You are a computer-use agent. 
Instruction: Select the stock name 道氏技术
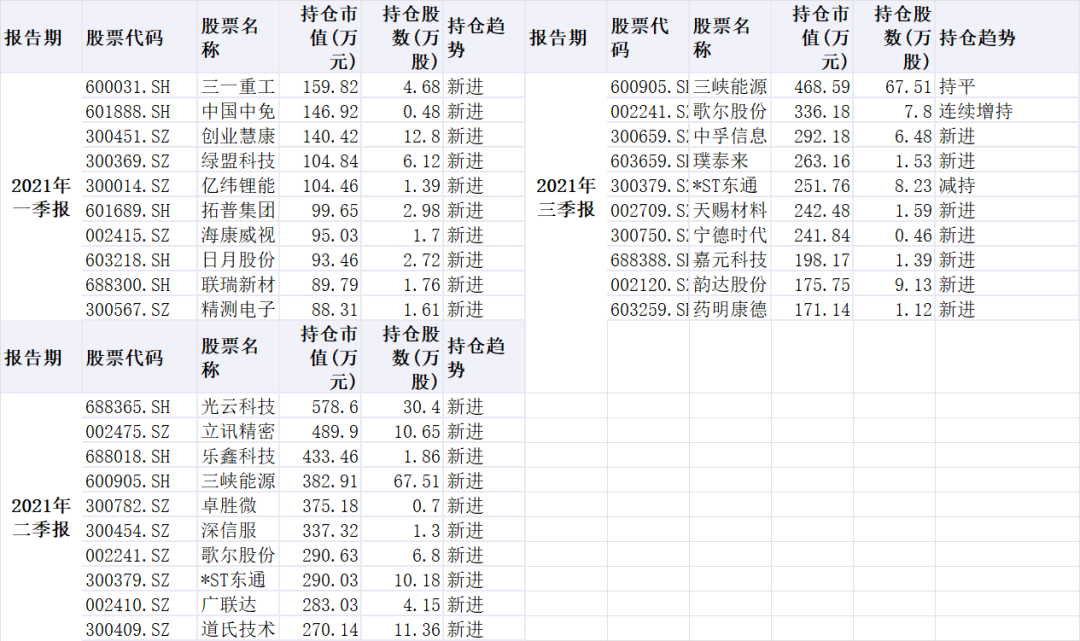pos(238,630)
